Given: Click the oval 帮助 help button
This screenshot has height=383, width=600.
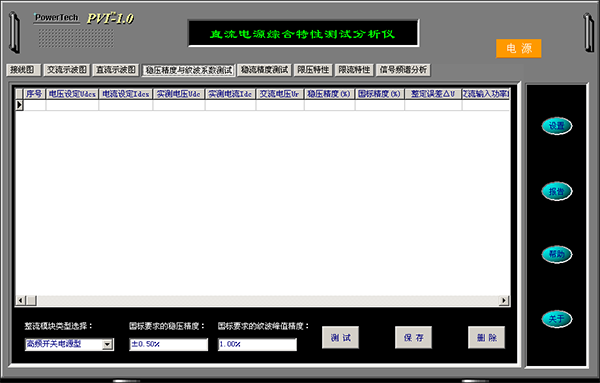Looking at the screenshot, I should (557, 254).
